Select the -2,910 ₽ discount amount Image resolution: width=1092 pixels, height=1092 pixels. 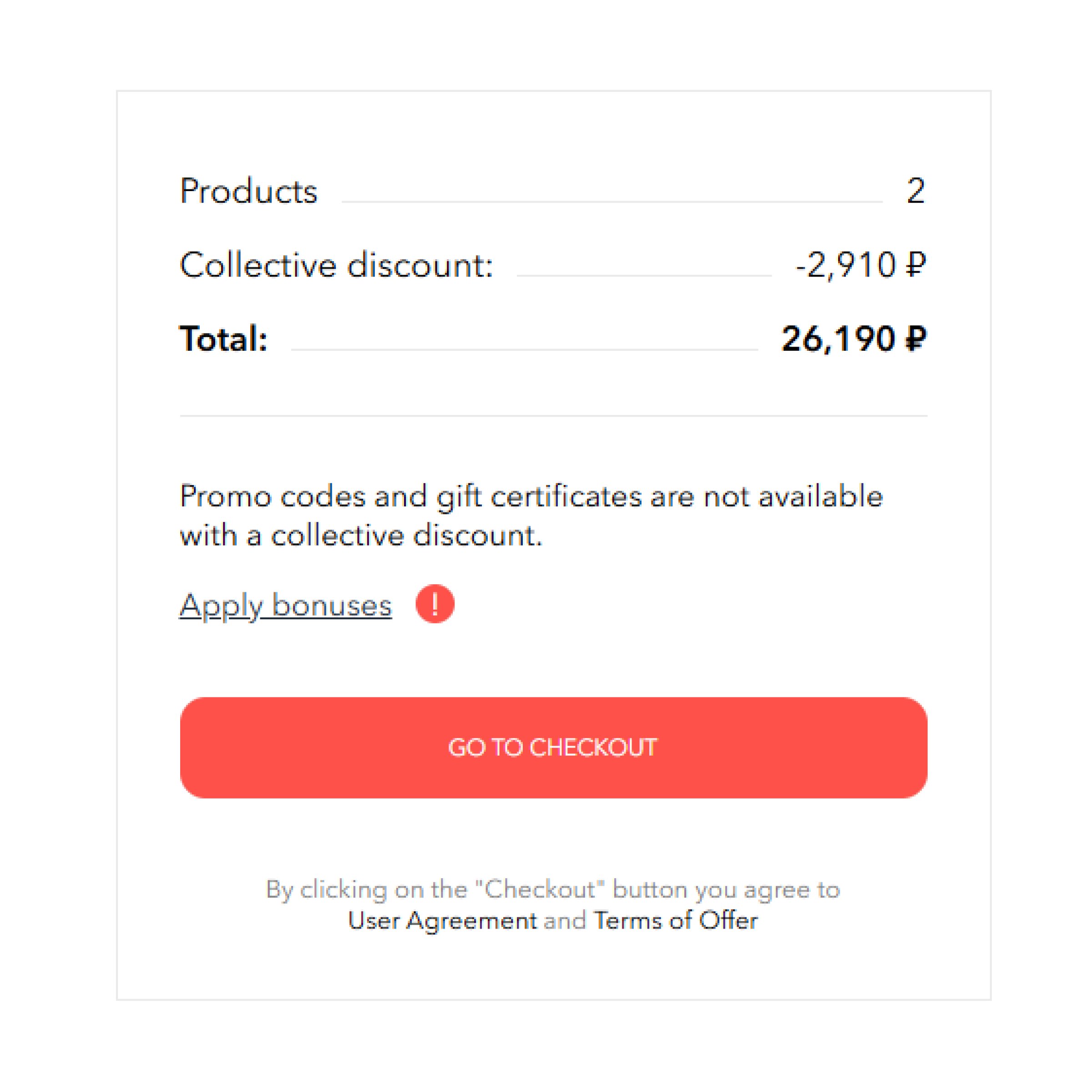(860, 265)
